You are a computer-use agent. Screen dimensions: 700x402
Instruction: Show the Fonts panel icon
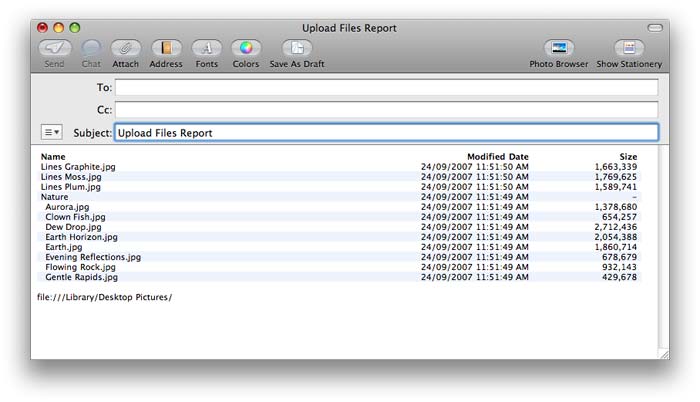pyautogui.click(x=207, y=48)
